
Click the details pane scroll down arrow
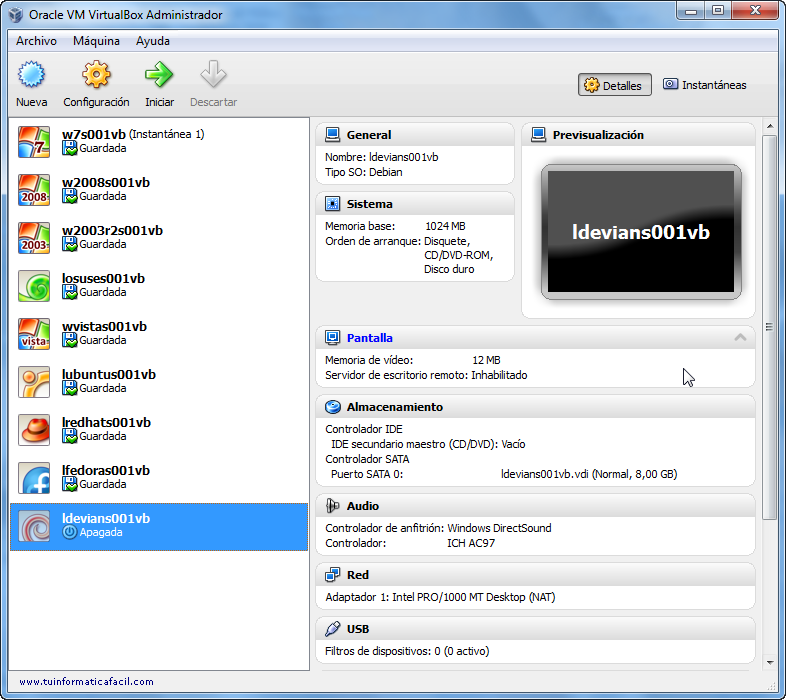[x=770, y=662]
